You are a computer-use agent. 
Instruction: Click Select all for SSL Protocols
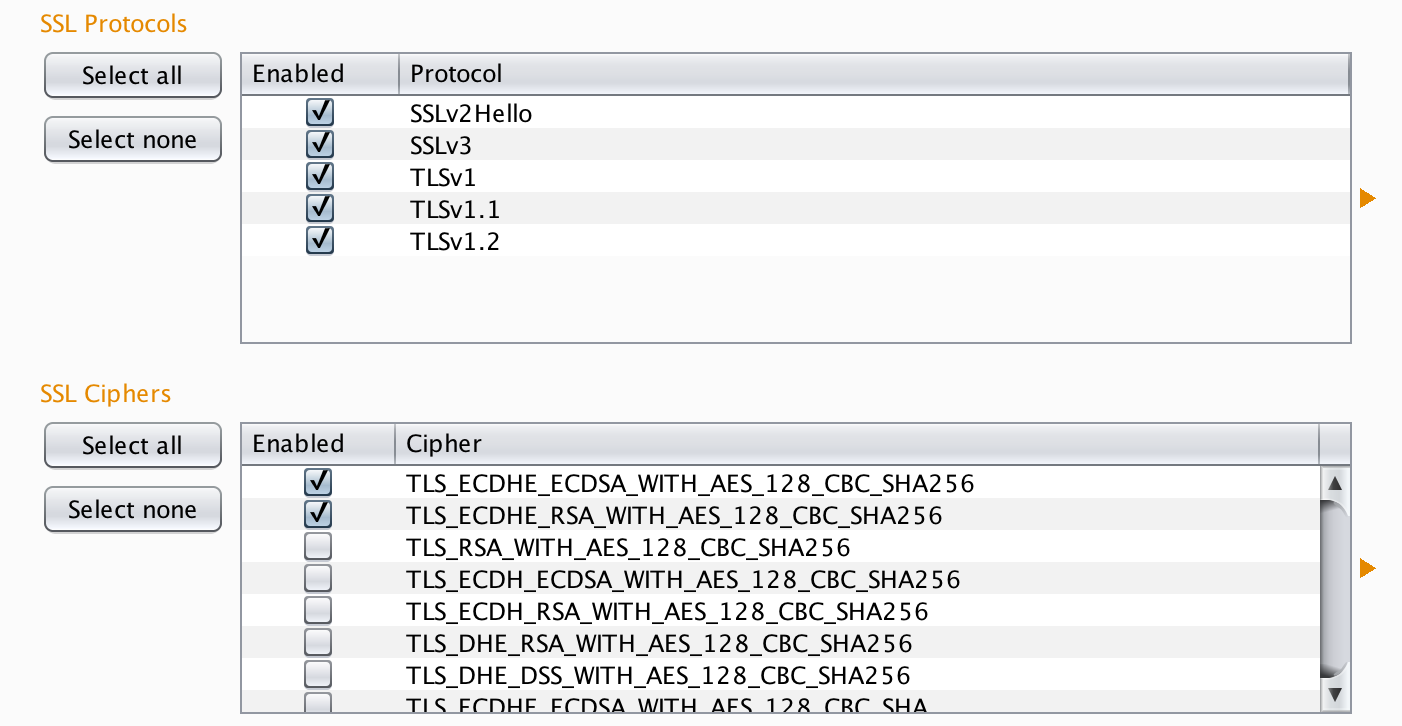click(132, 76)
